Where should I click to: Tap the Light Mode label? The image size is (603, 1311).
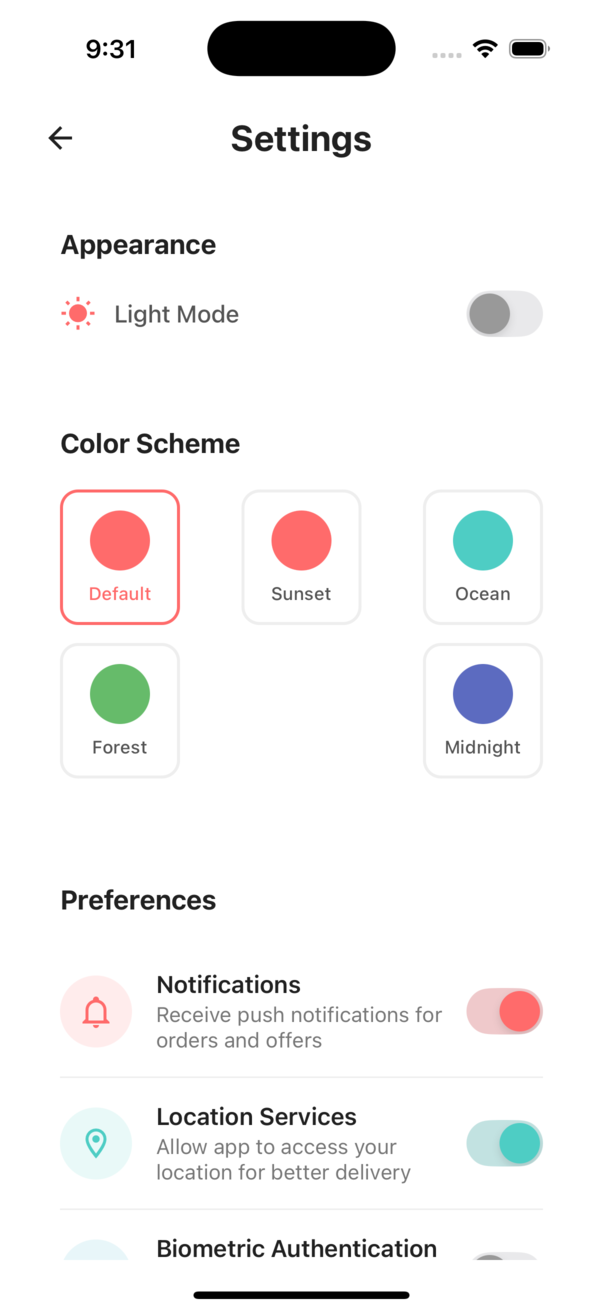177,315
